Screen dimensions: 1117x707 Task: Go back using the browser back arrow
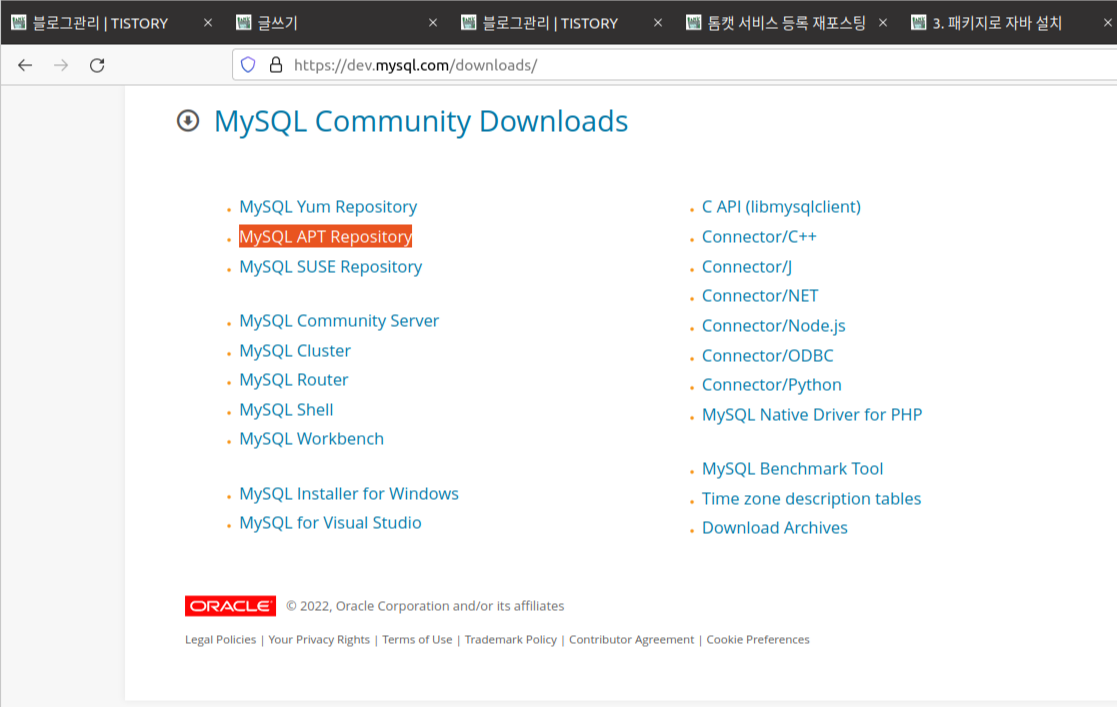(25, 66)
